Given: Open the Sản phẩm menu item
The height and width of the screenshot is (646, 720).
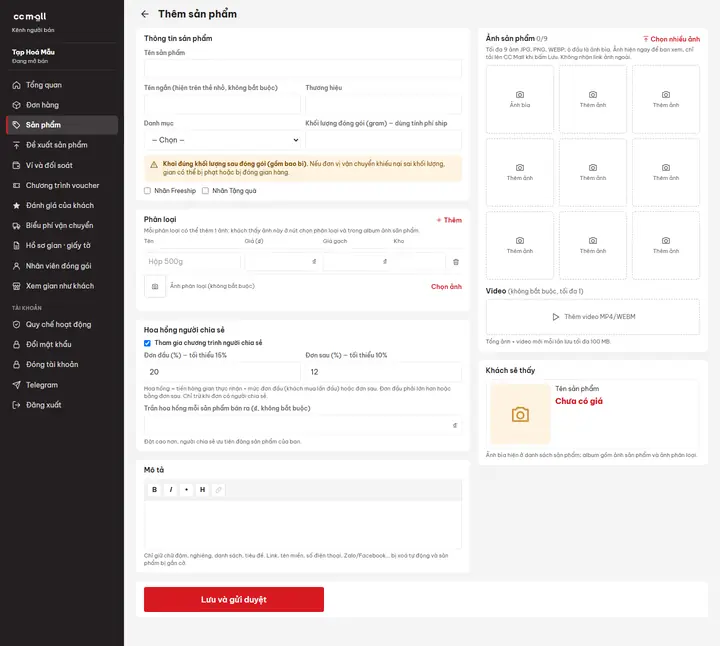Looking at the screenshot, I should point(62,125).
